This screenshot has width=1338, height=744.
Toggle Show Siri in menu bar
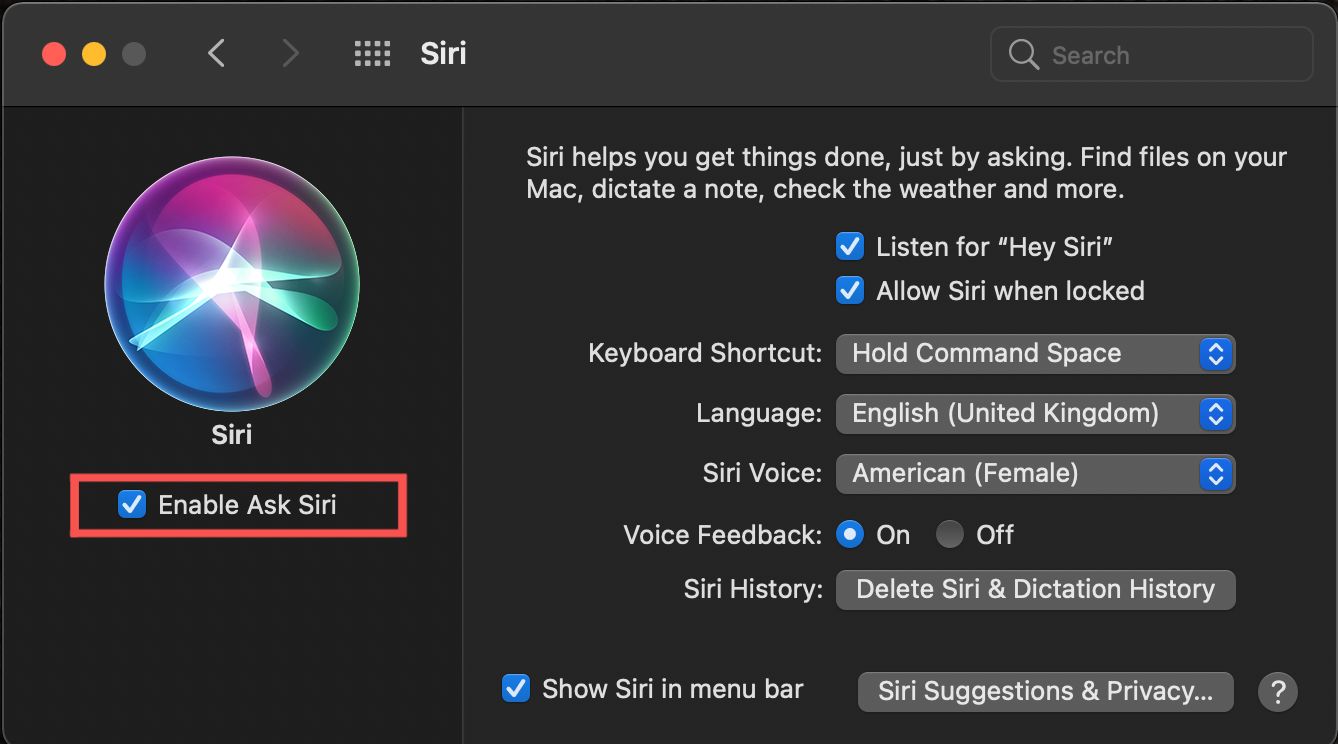click(516, 688)
